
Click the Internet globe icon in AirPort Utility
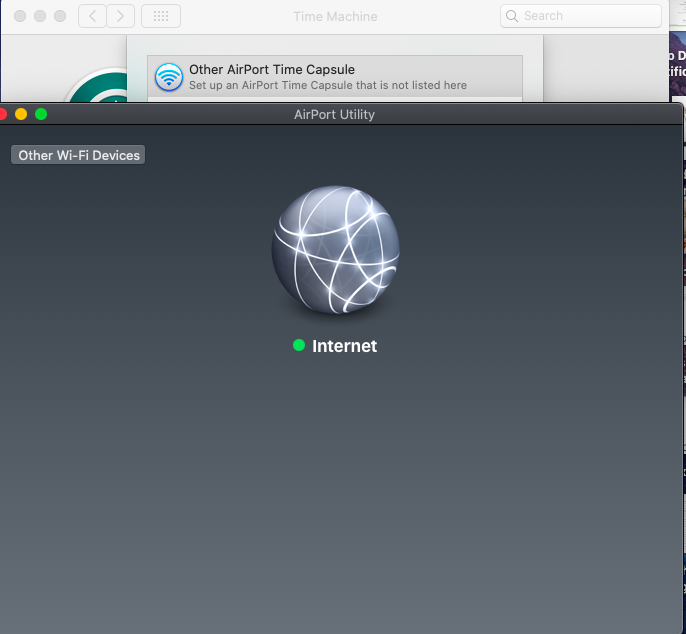point(335,249)
